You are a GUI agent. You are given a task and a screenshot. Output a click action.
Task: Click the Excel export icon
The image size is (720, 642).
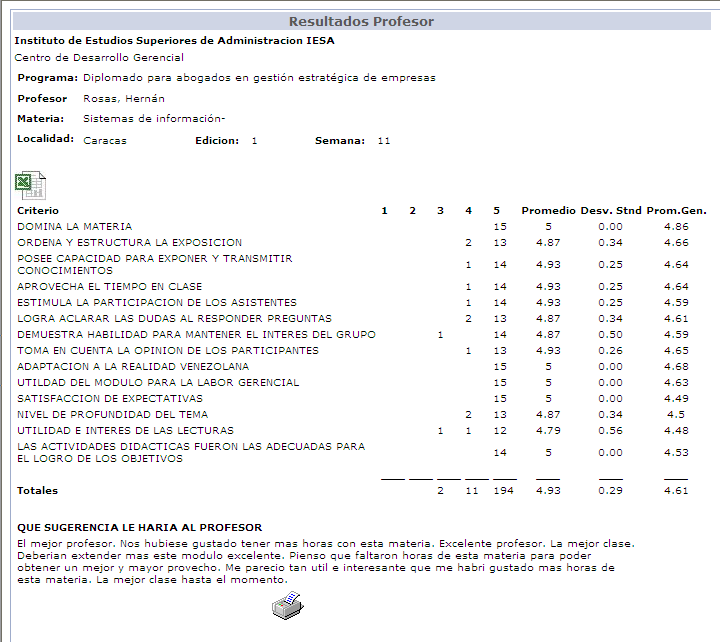point(30,186)
